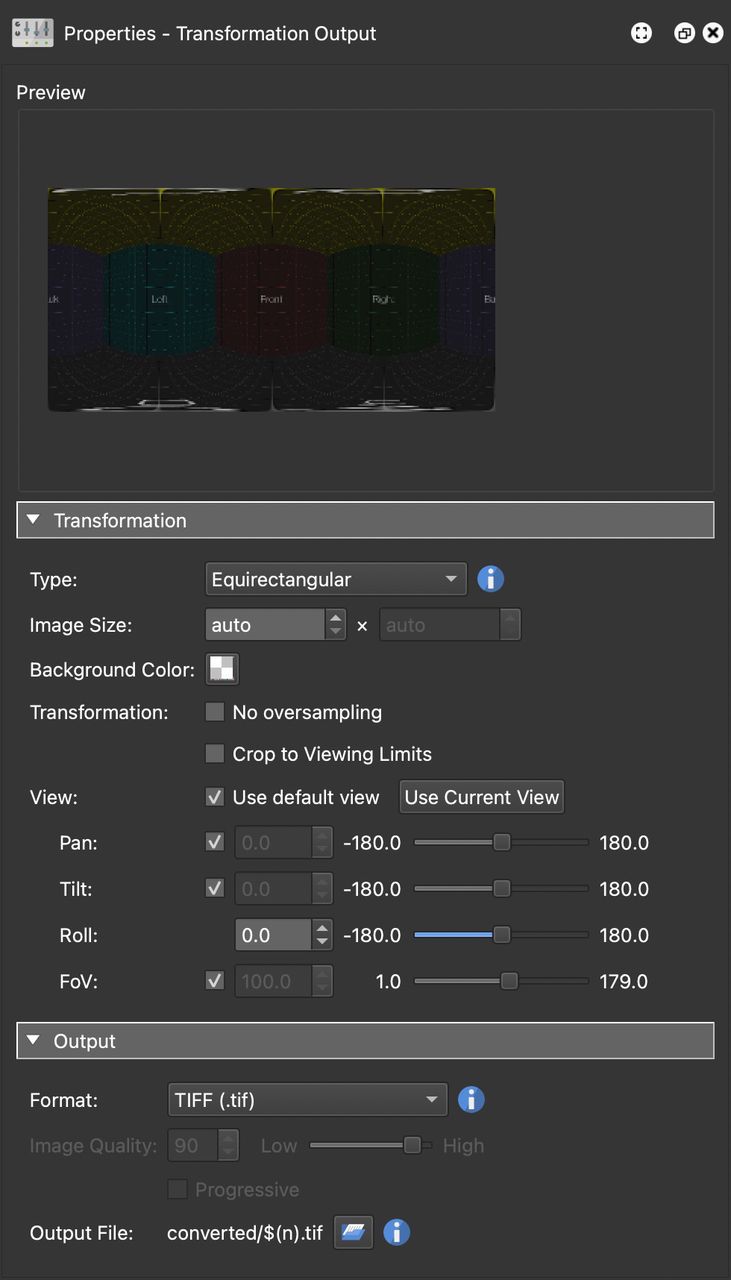Toggle the Tilt checkbox off

pos(214,888)
